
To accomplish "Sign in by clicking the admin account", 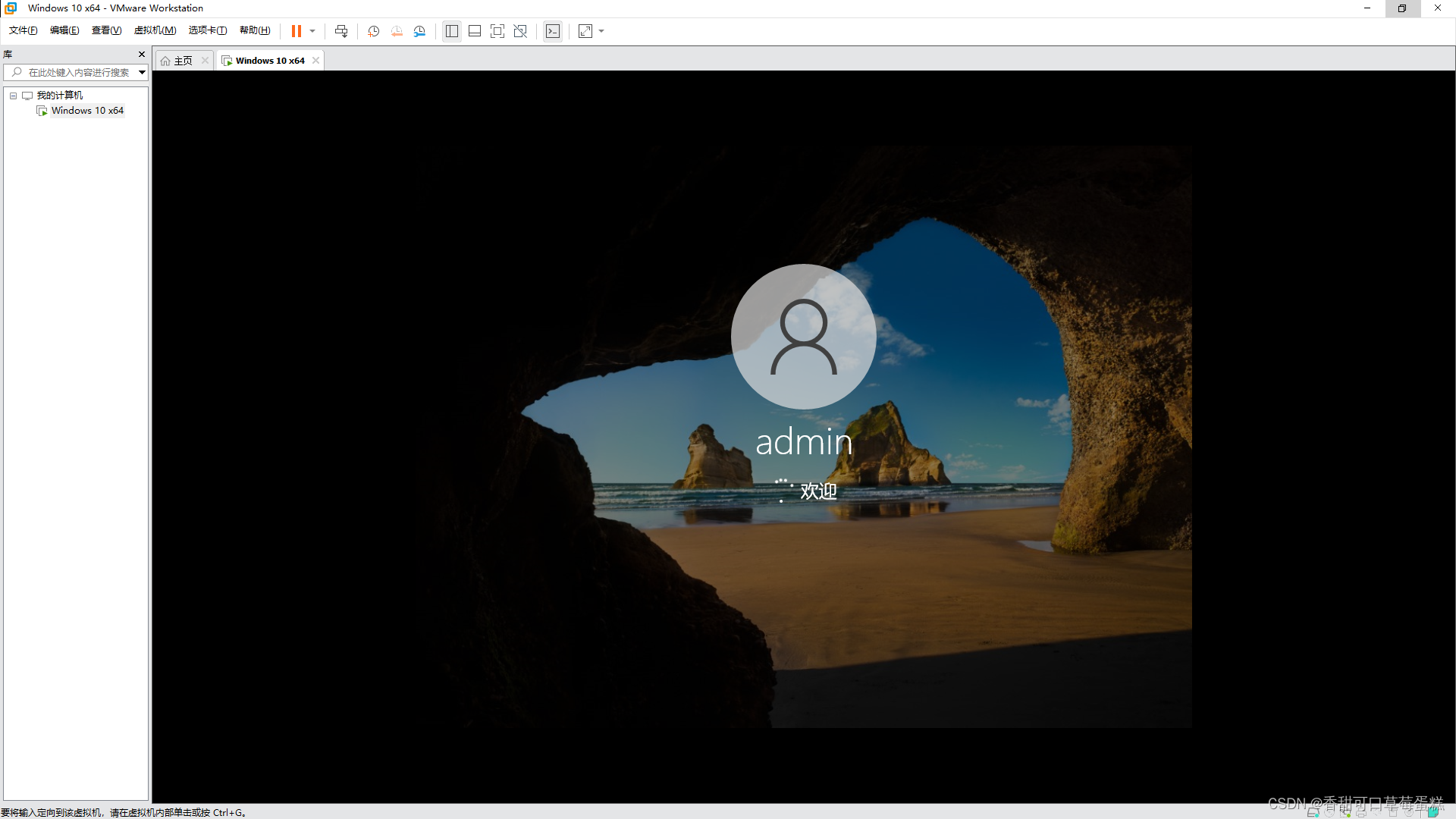I will [x=803, y=336].
